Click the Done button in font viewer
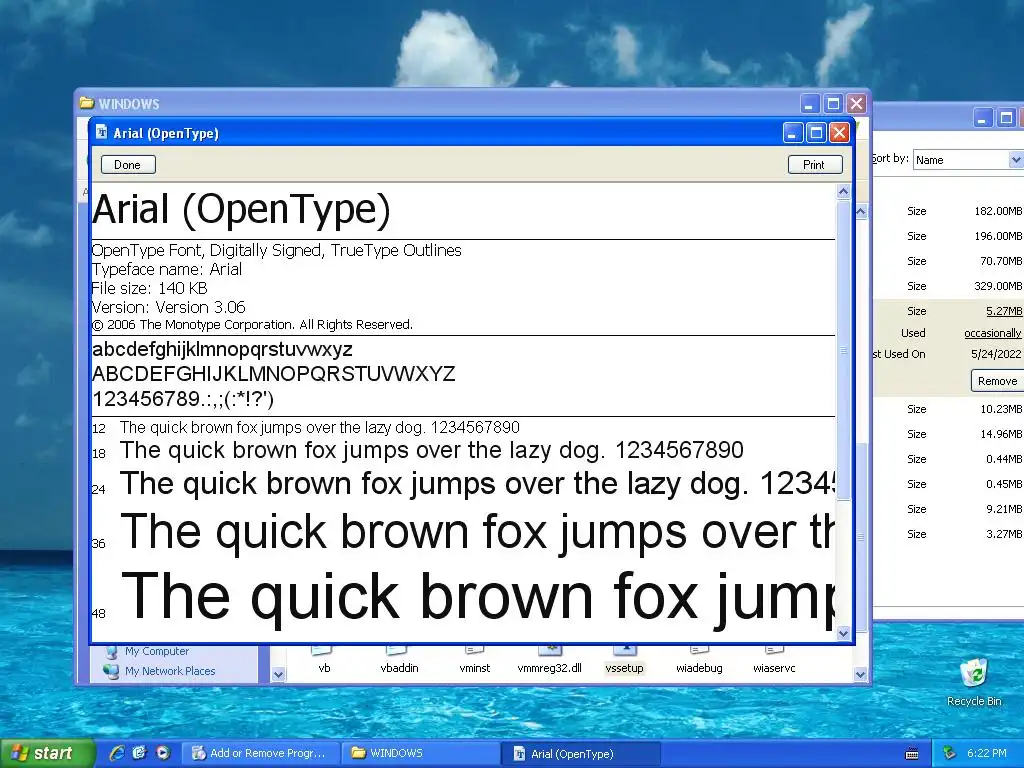The height and width of the screenshot is (768, 1024). [128, 165]
